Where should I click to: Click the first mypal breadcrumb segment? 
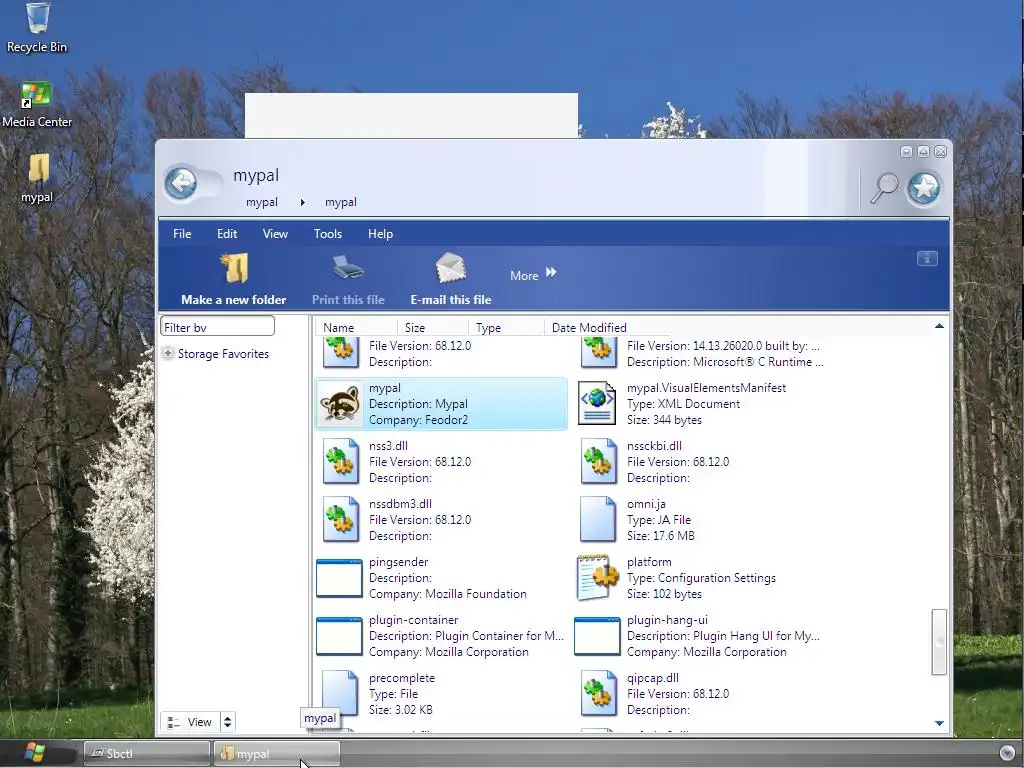(x=262, y=202)
